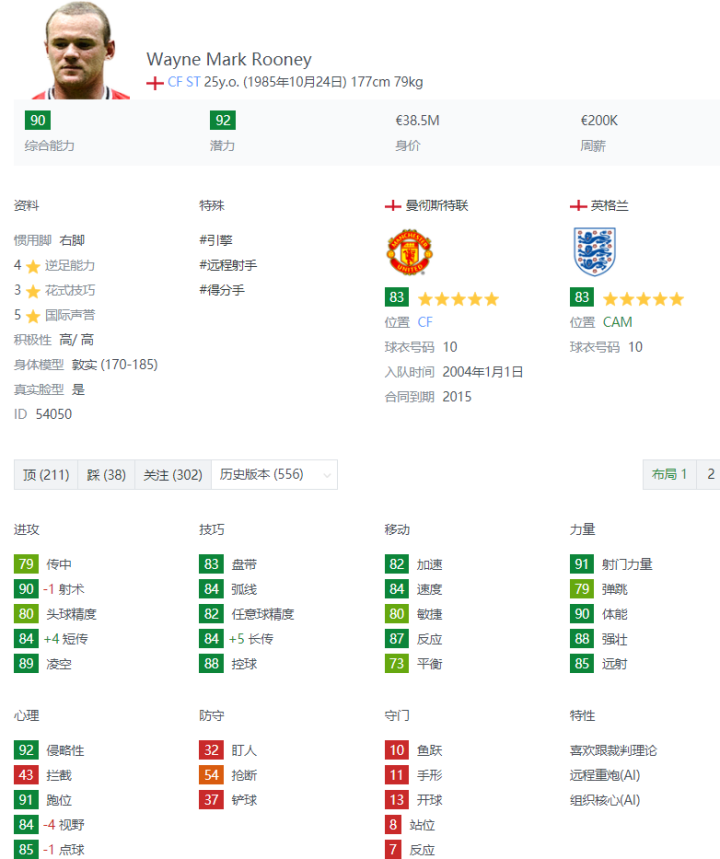Image resolution: width=720 pixels, height=859 pixels.
Task: Switch to 布局 1 tab
Action: point(669,475)
